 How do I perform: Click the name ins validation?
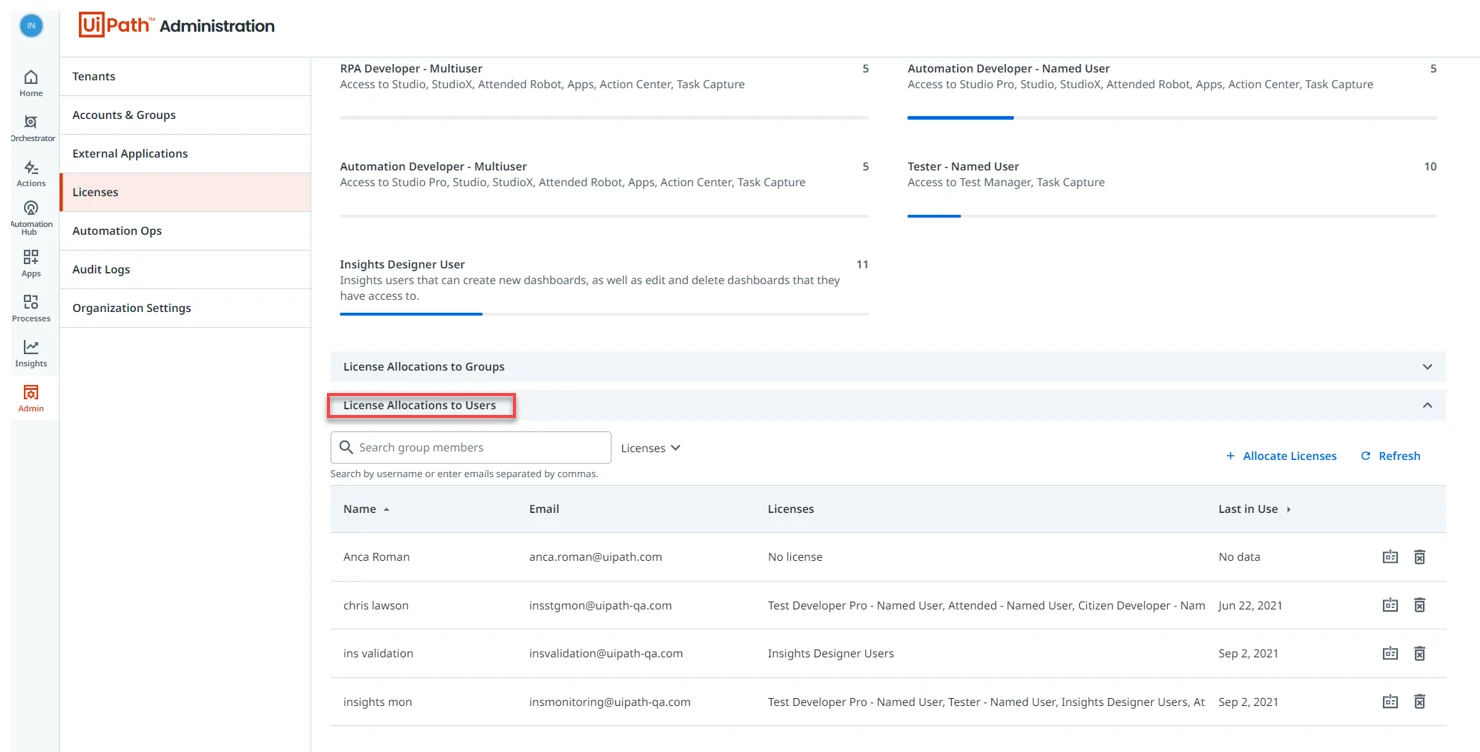378,653
